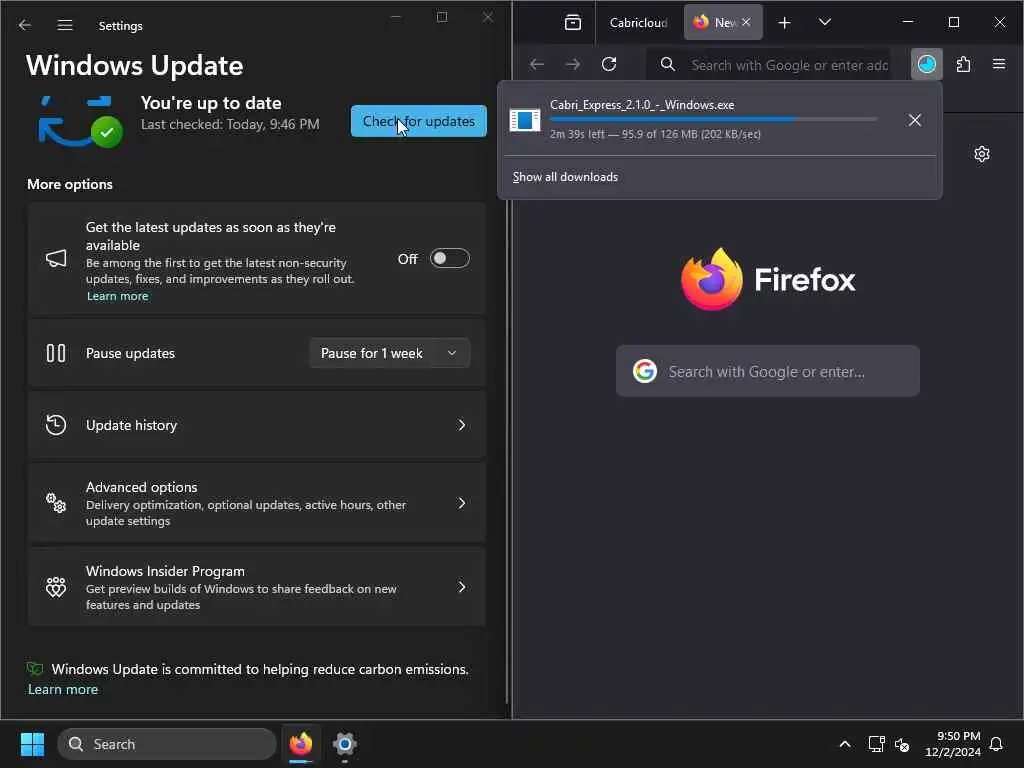
Task: Open new tab personalization gear in Firefox
Action: tap(982, 154)
